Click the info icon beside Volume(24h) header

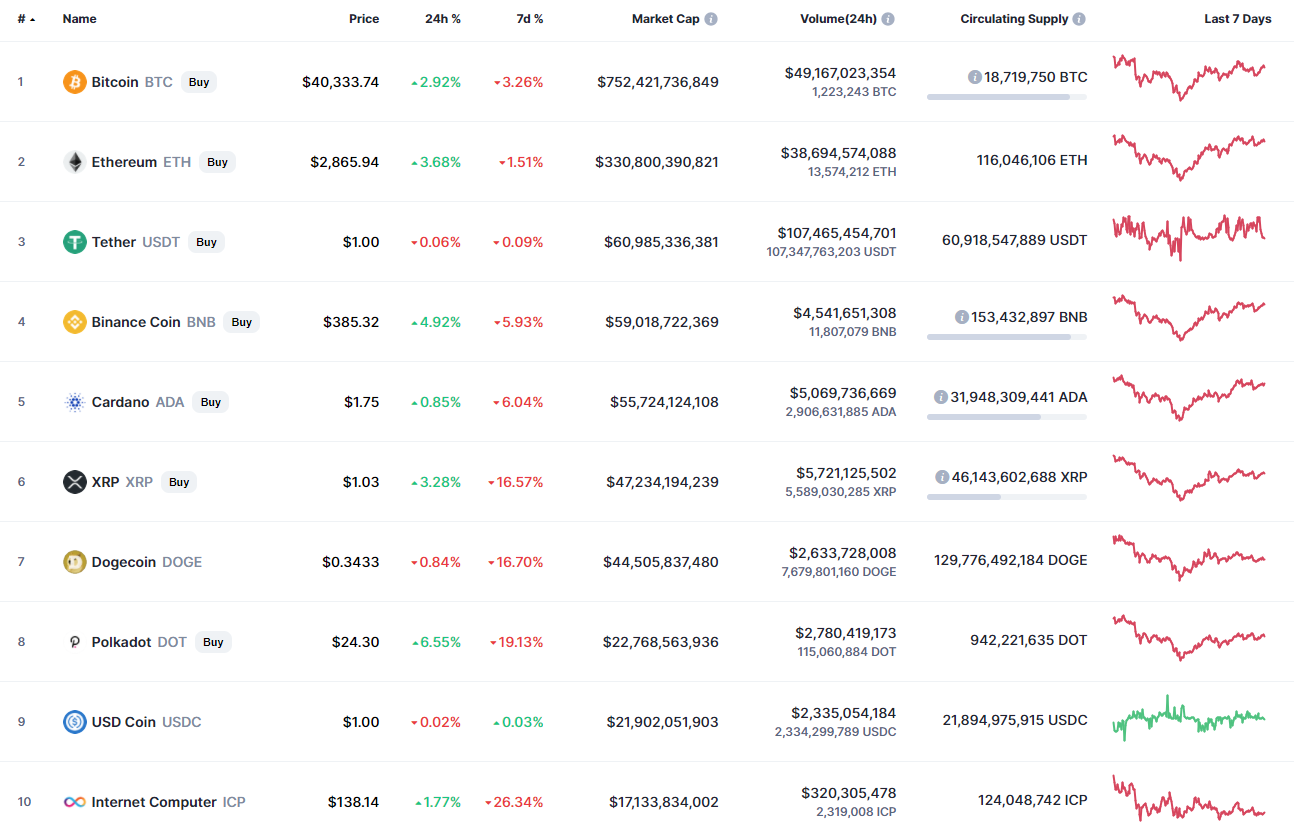[x=888, y=19]
